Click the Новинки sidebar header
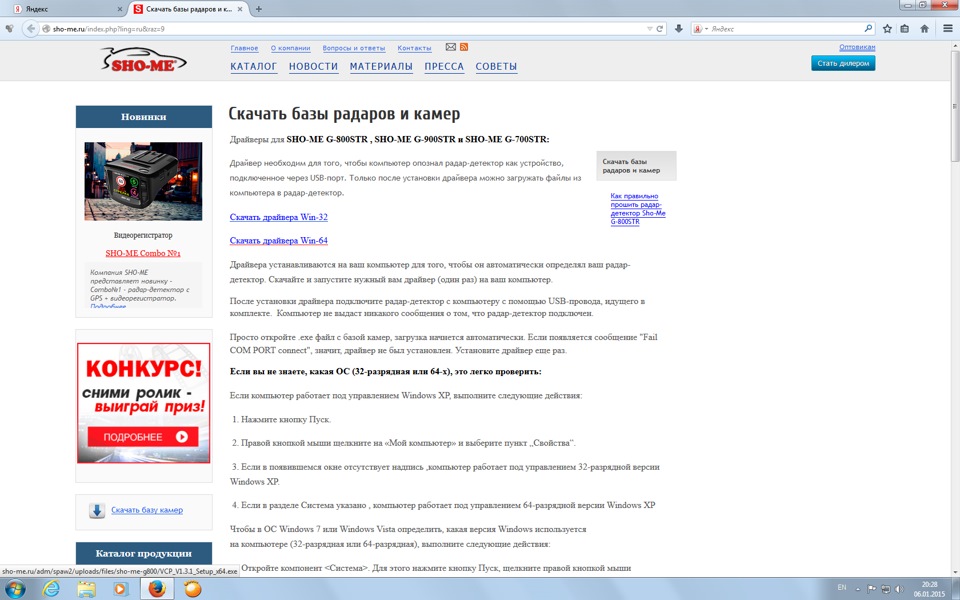This screenshot has height=600, width=960. 143,116
